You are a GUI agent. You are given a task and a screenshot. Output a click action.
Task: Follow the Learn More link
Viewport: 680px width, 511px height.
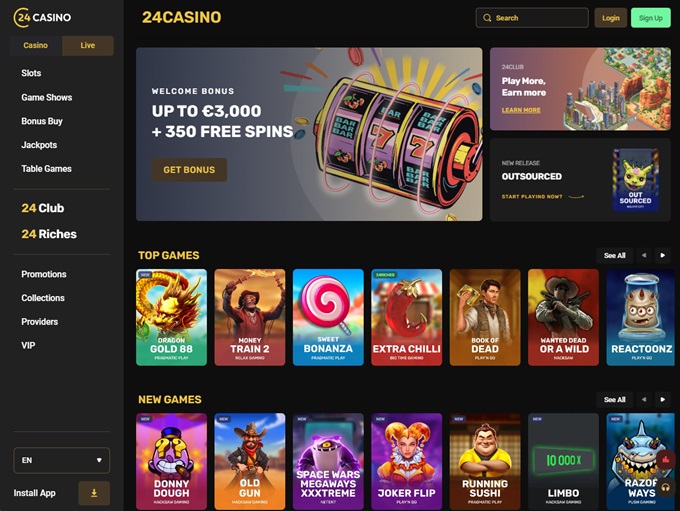pyautogui.click(x=521, y=110)
